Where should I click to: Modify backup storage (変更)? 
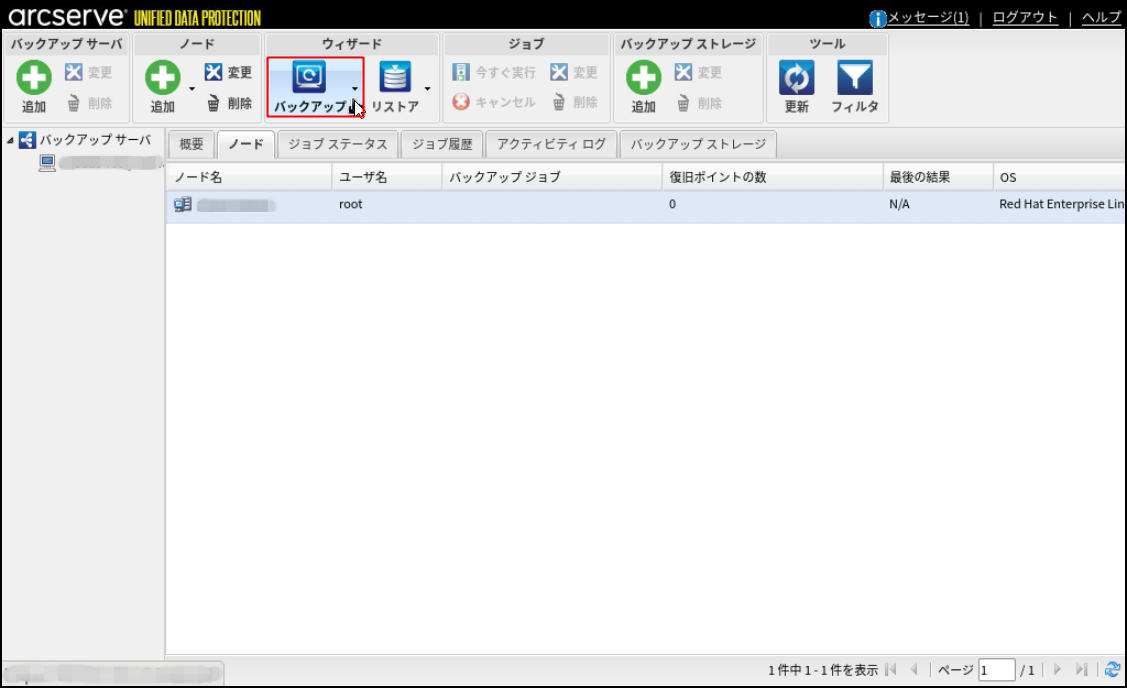click(x=698, y=72)
